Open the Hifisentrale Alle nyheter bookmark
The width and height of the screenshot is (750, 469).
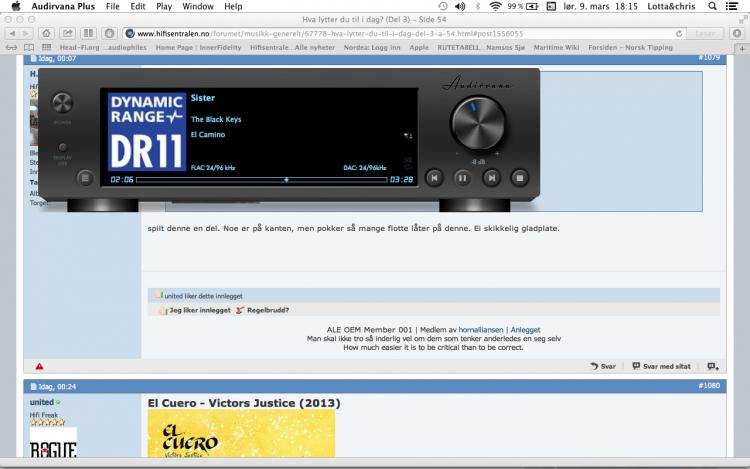pyautogui.click(x=292, y=47)
